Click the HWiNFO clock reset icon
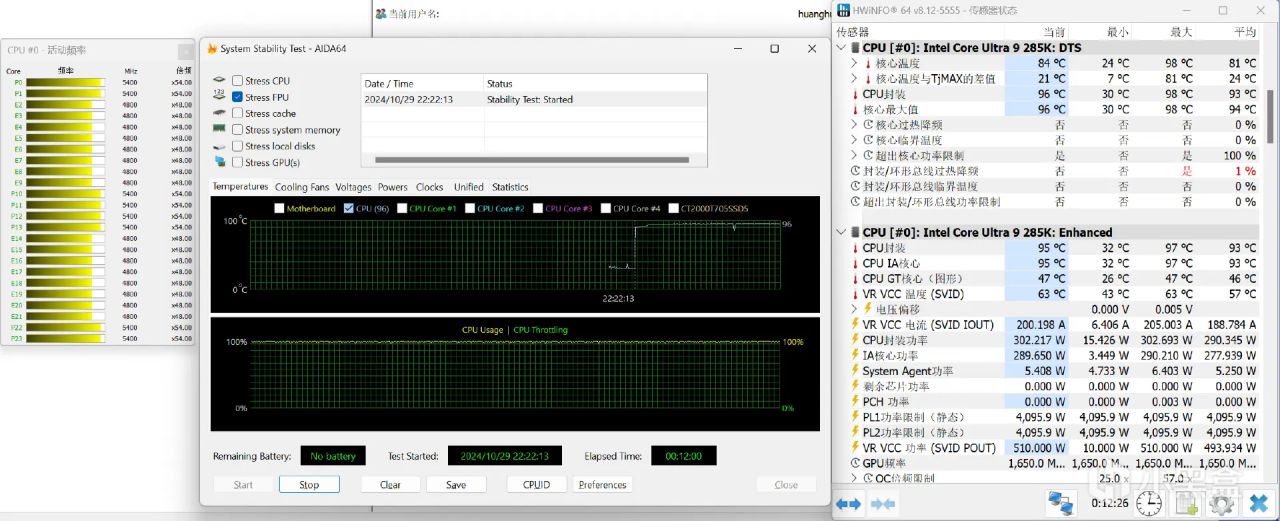Screen dimensions: 1280x521 [1149, 503]
